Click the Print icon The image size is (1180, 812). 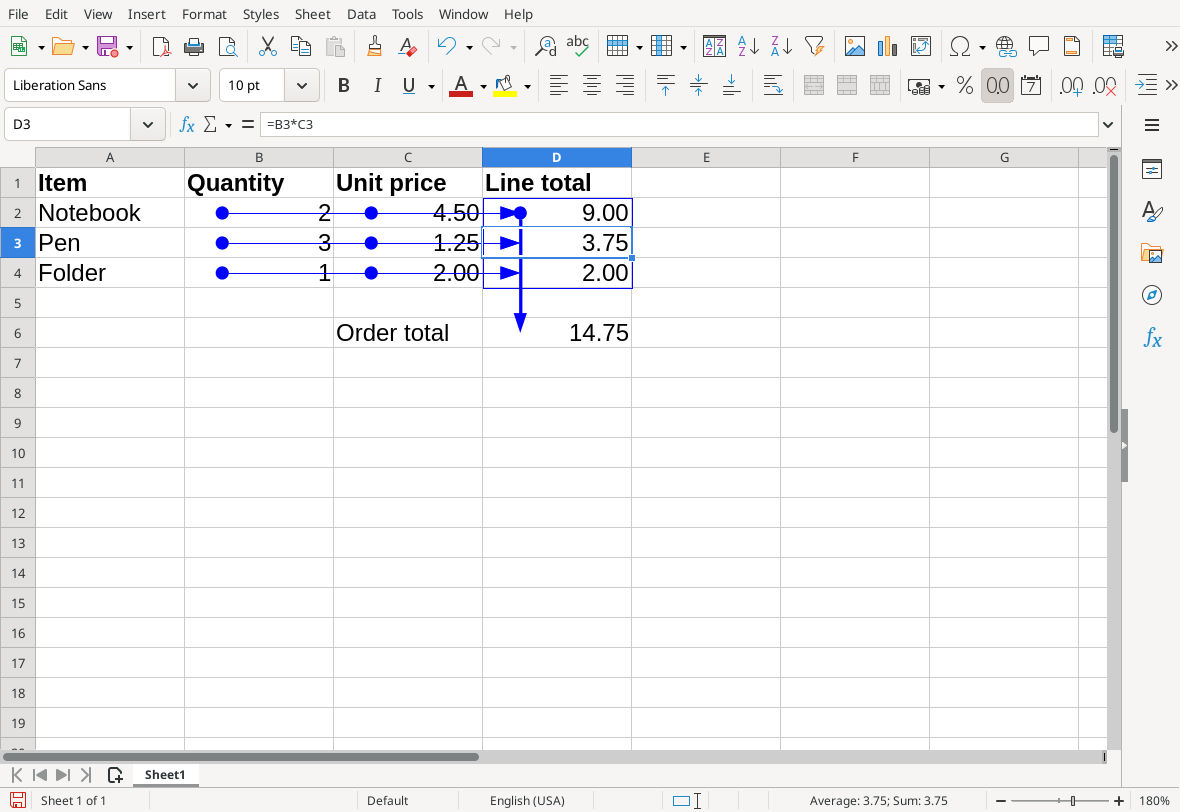point(193,47)
